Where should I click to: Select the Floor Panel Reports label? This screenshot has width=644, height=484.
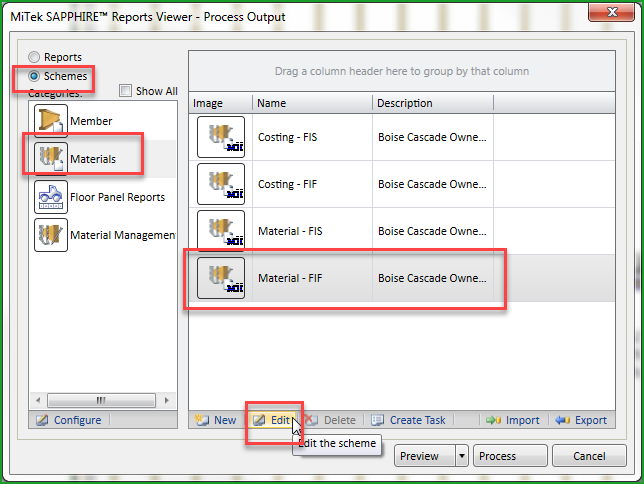pos(117,197)
